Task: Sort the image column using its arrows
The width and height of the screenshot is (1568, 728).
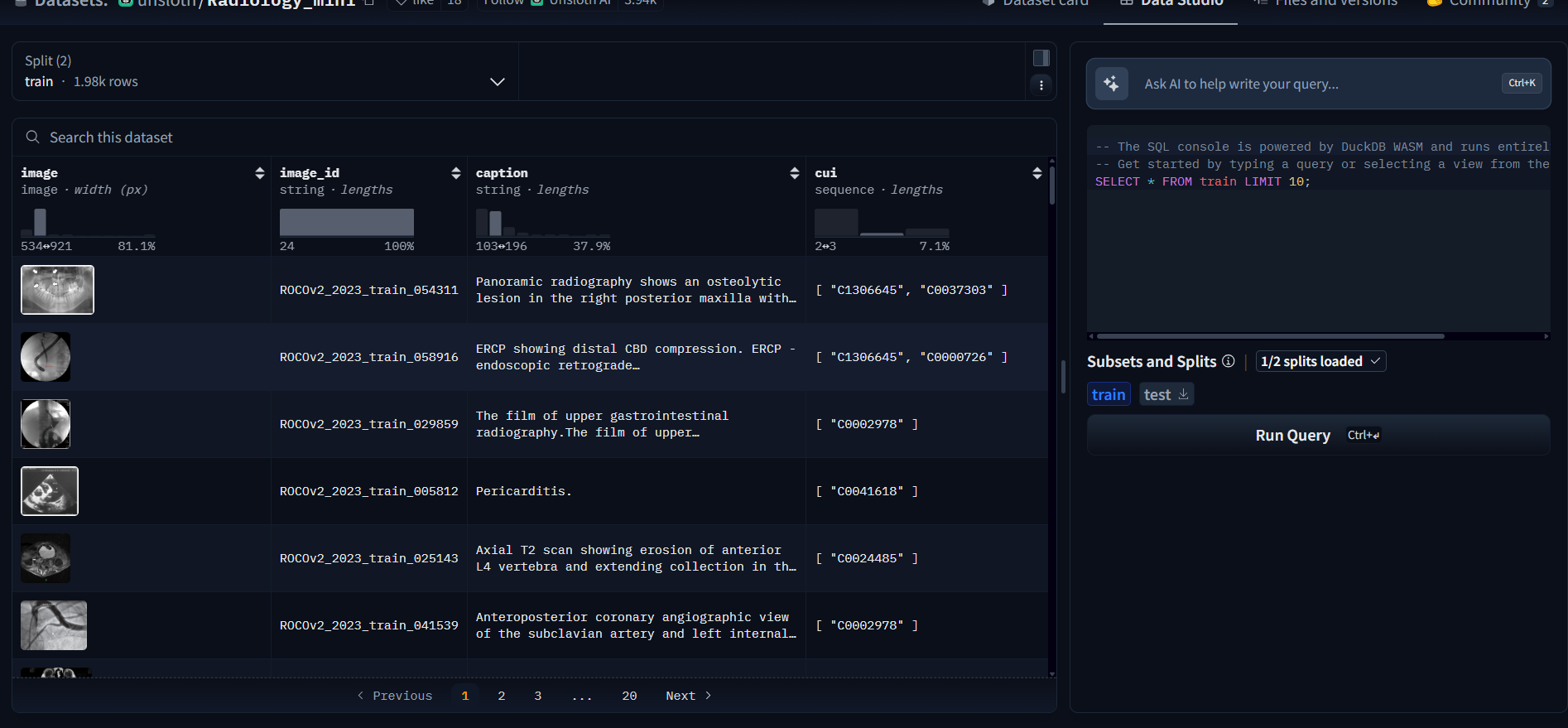Action: tap(259, 173)
